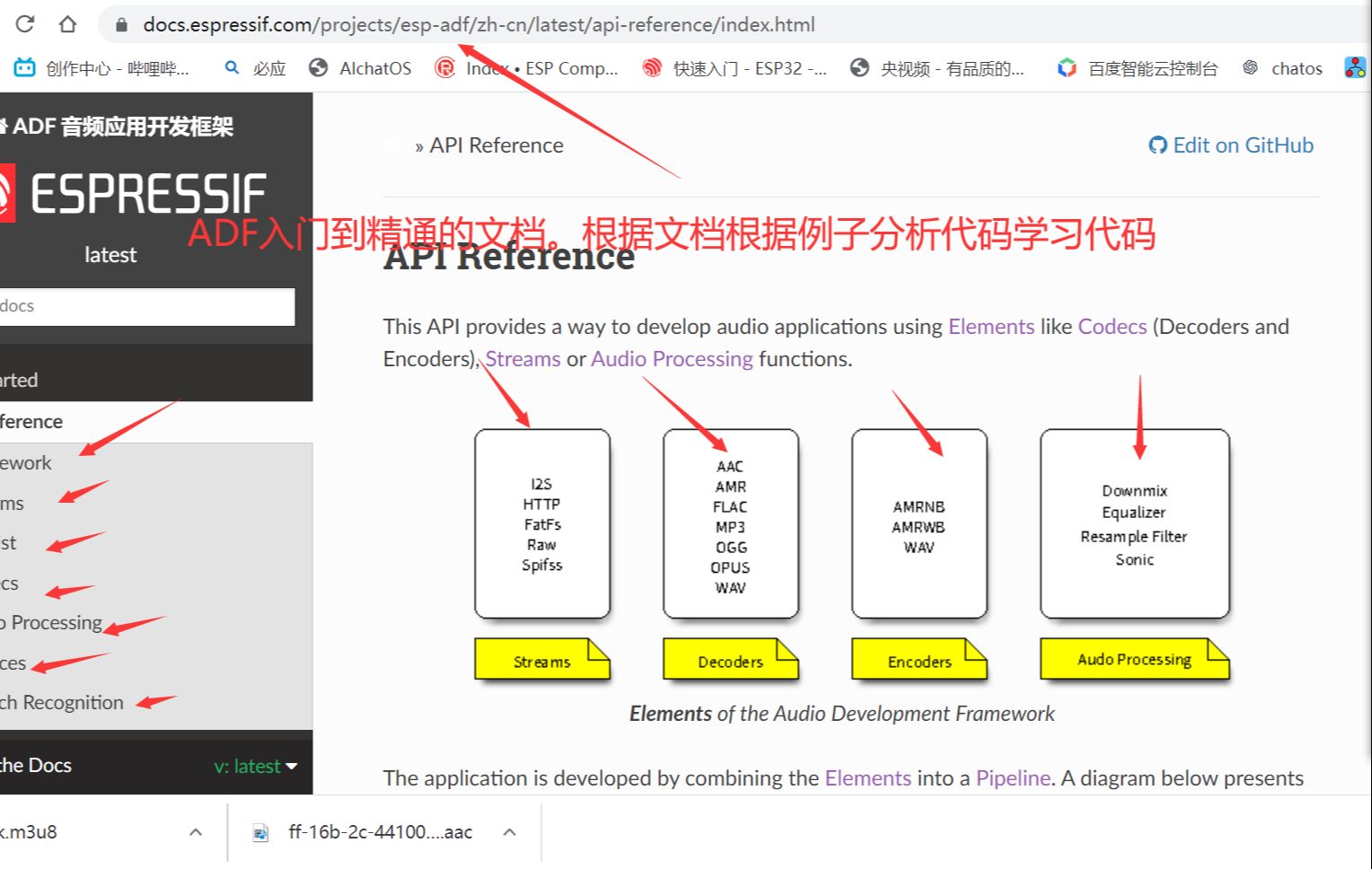Screen dimensions: 1372x869
Task: Click the yellow Encoders note label
Action: click(919, 660)
